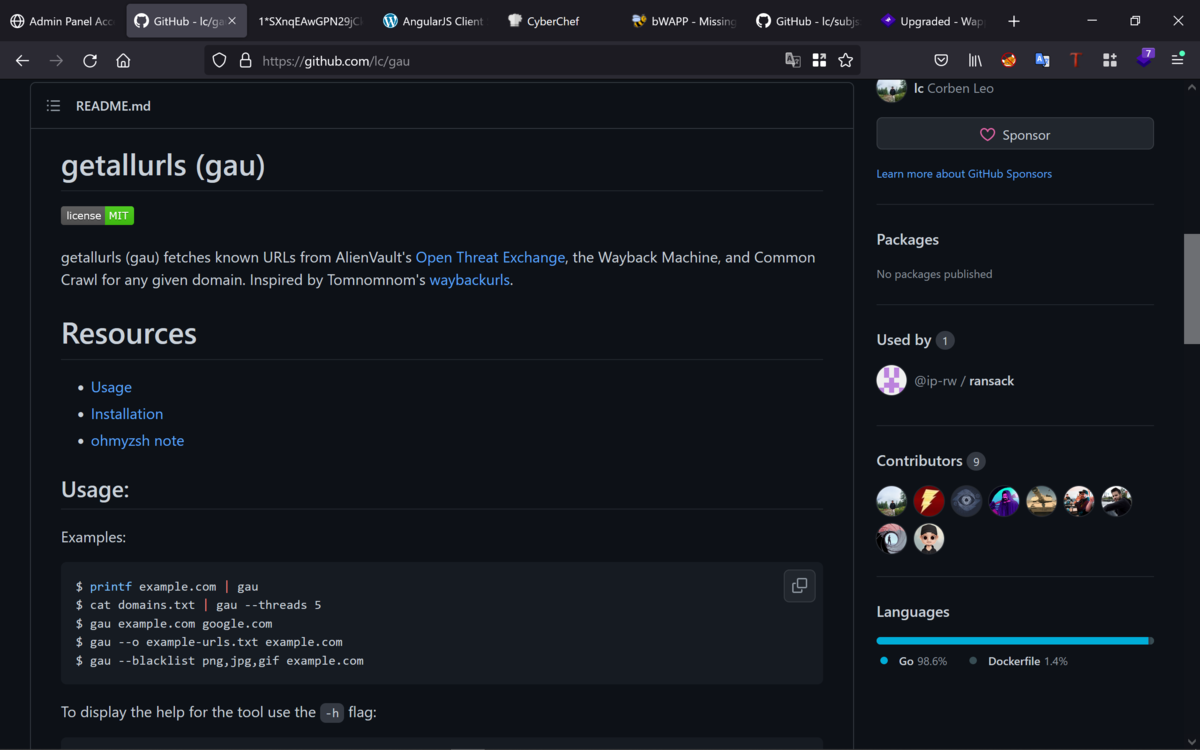
Task: Bookmark this page with star icon
Action: coord(845,60)
